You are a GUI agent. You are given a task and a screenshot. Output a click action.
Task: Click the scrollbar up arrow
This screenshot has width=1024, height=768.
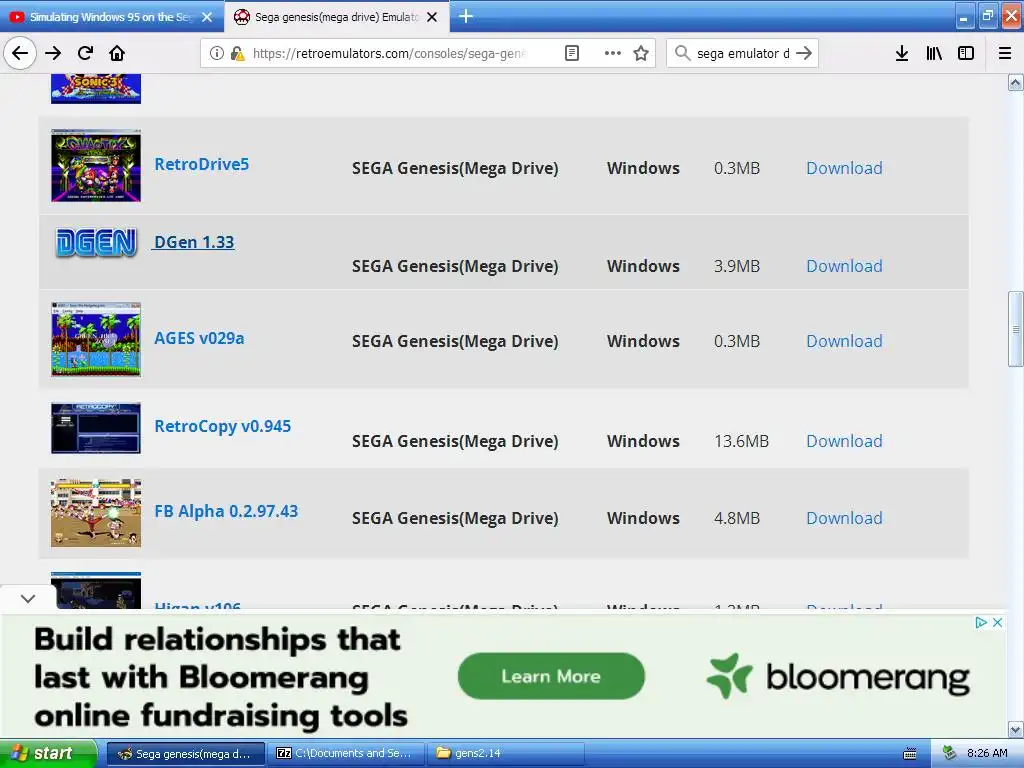[x=1016, y=82]
